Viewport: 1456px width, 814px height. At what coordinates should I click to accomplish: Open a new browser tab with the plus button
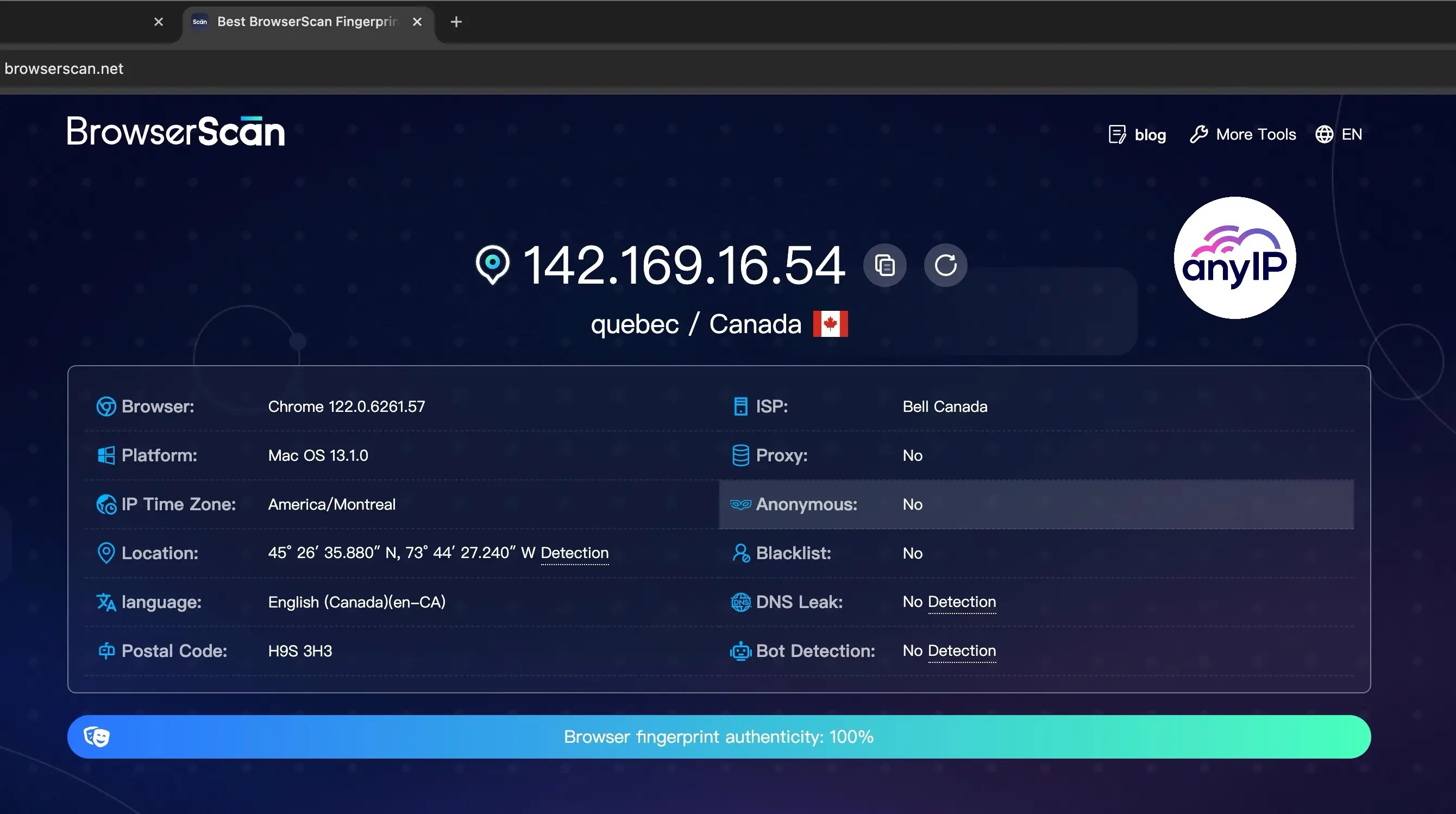click(x=456, y=22)
